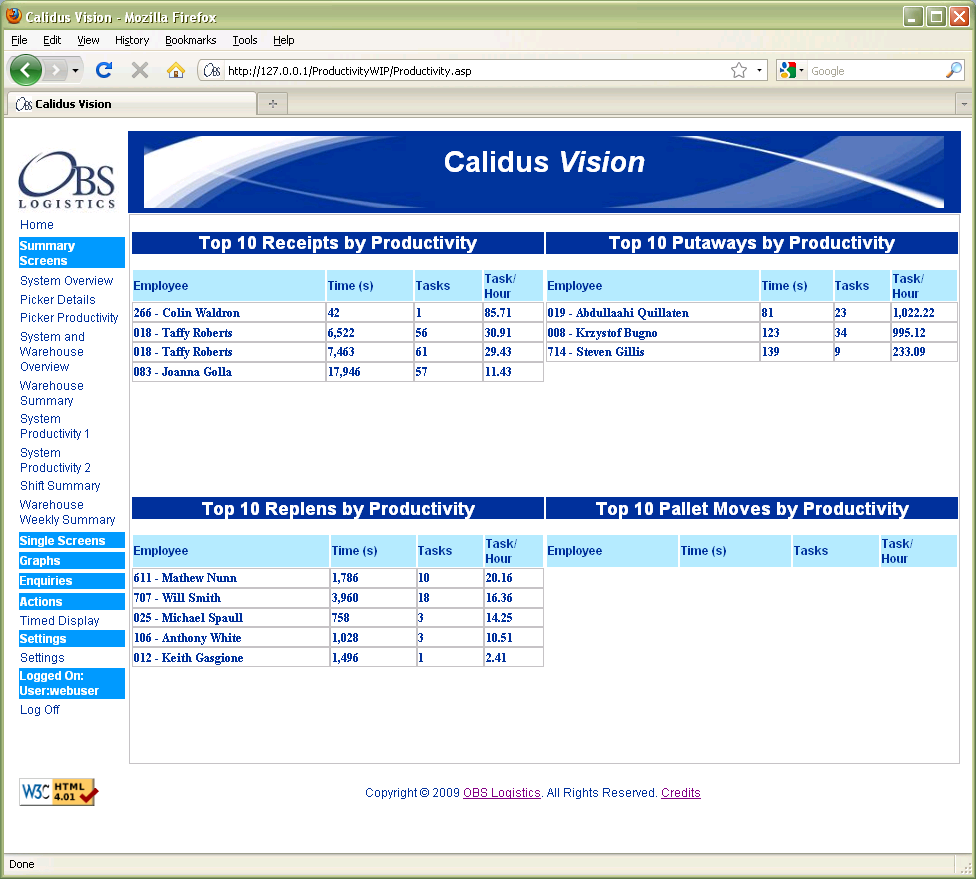The image size is (976, 879).
Task: Open the System Productivity 1 link
Action: pos(55,426)
